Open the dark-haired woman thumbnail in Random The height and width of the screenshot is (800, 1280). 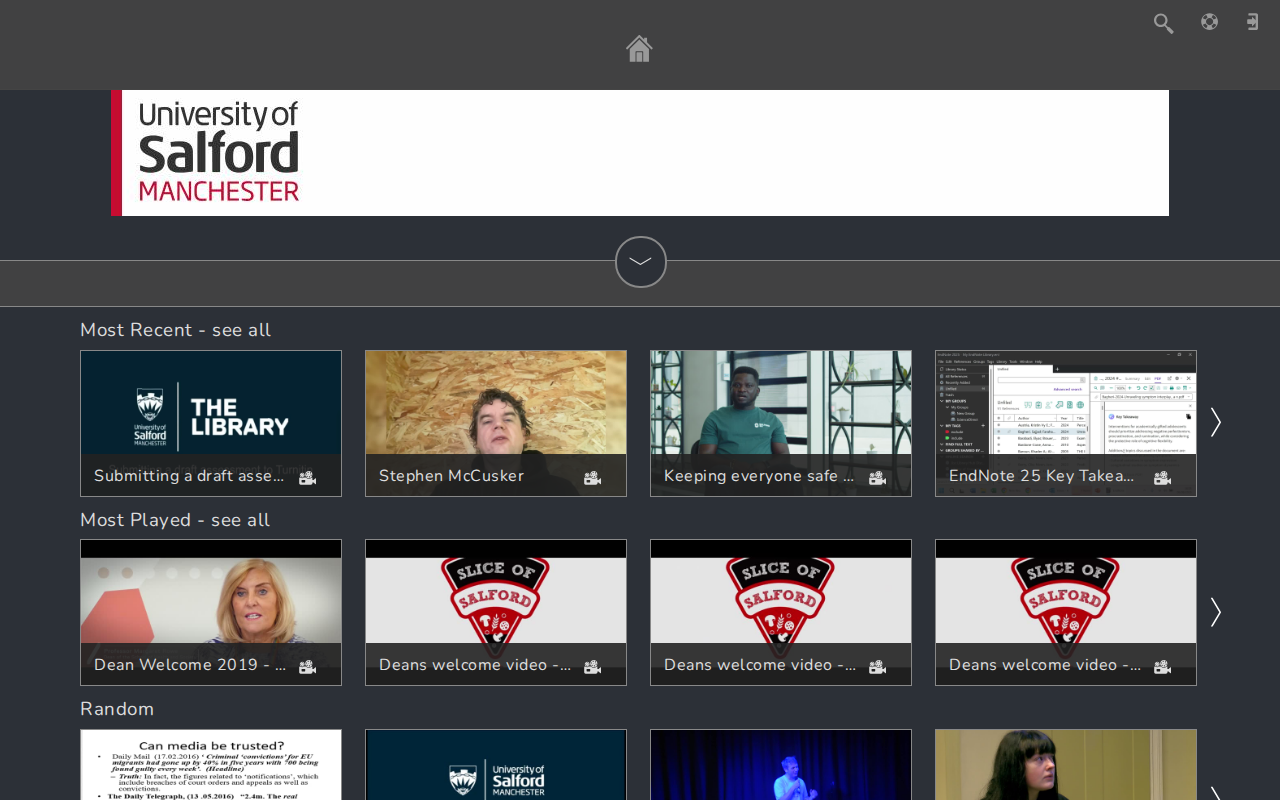click(x=1066, y=765)
